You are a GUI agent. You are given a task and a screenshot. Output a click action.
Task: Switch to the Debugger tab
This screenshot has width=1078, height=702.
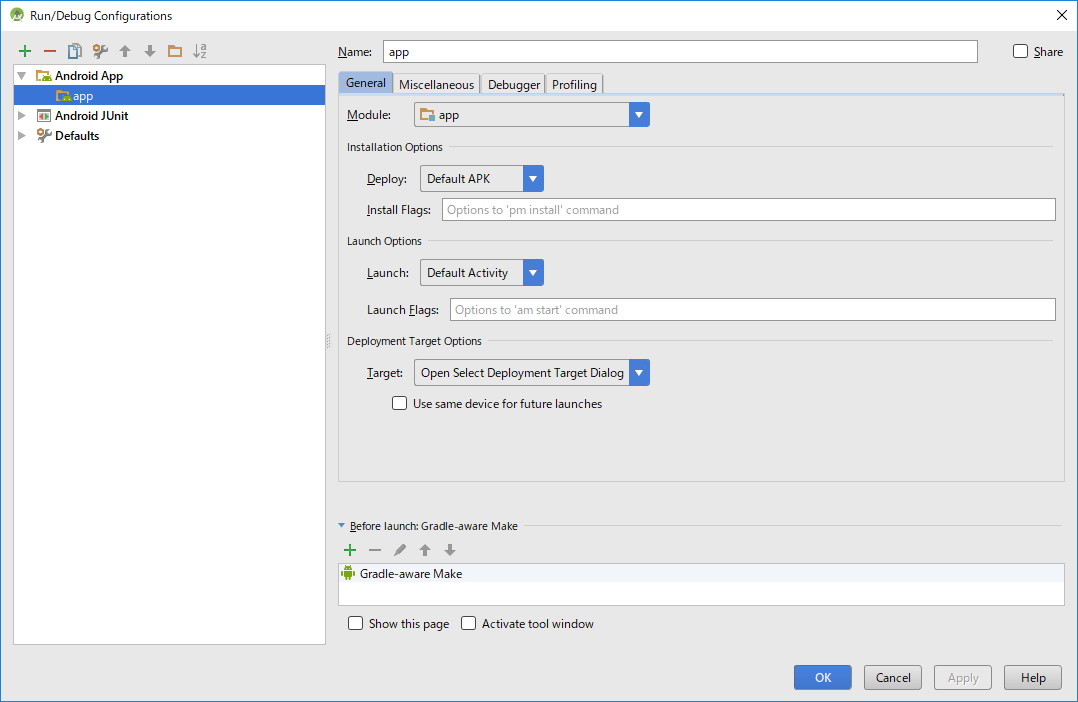(x=512, y=84)
